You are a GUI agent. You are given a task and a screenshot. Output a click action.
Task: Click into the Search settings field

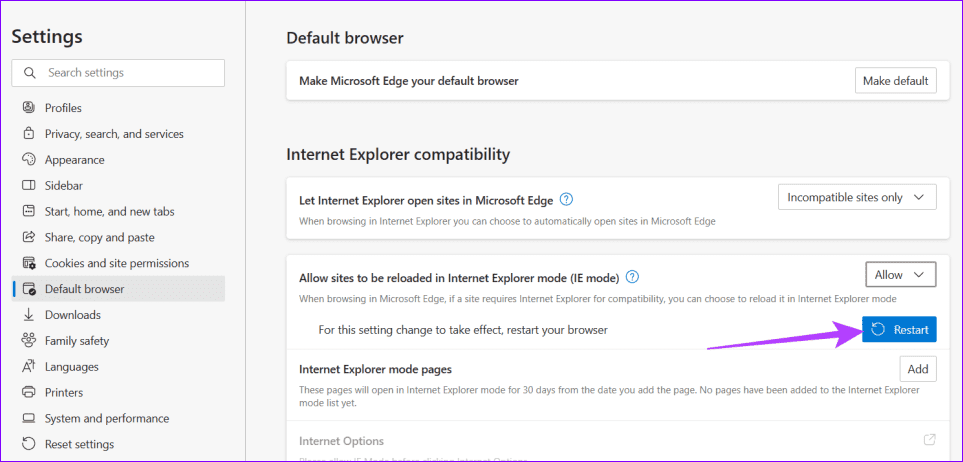[x=118, y=72]
